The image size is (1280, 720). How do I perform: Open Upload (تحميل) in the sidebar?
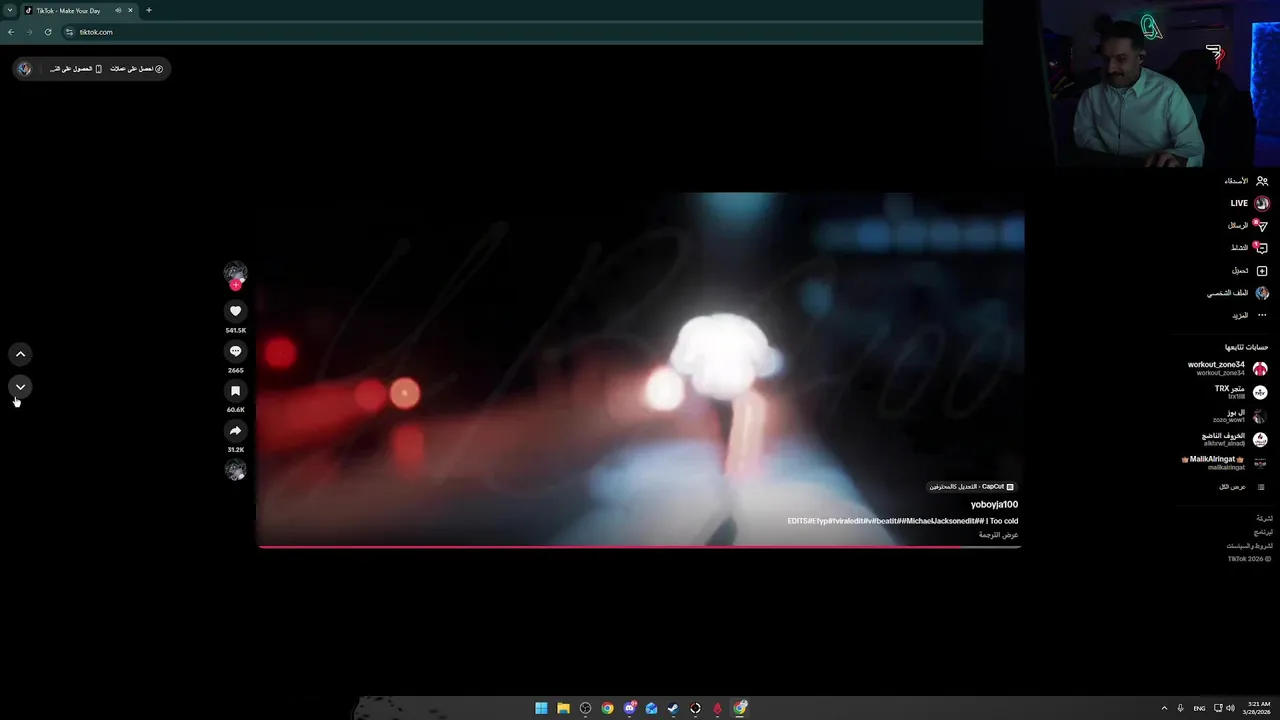[1250, 271]
